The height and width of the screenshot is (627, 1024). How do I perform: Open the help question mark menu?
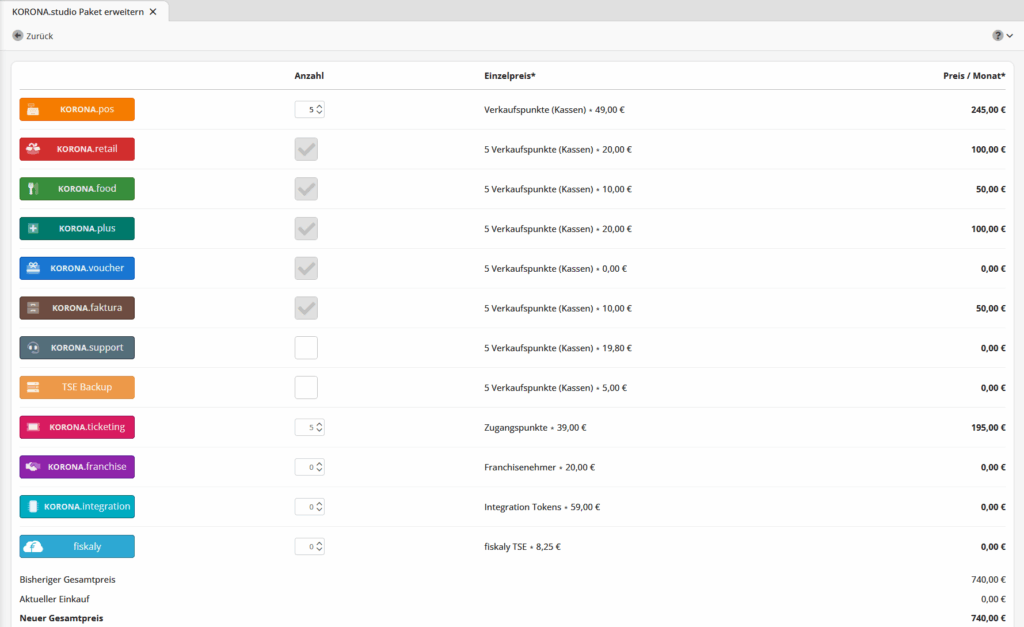click(x=1002, y=36)
